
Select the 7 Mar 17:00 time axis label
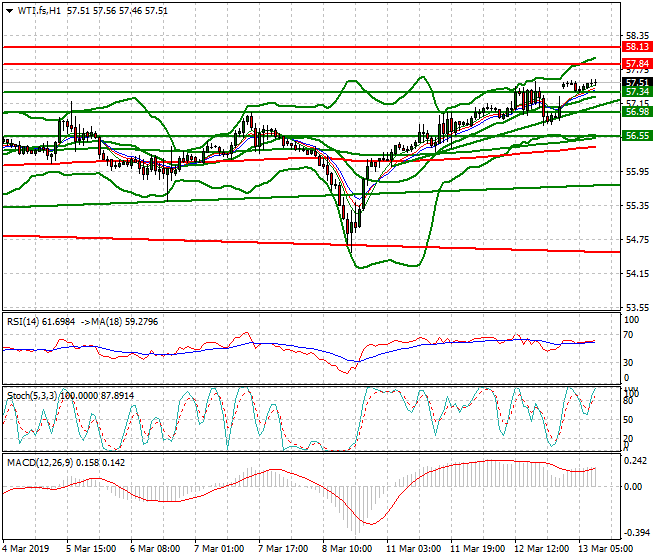pyautogui.click(x=283, y=549)
